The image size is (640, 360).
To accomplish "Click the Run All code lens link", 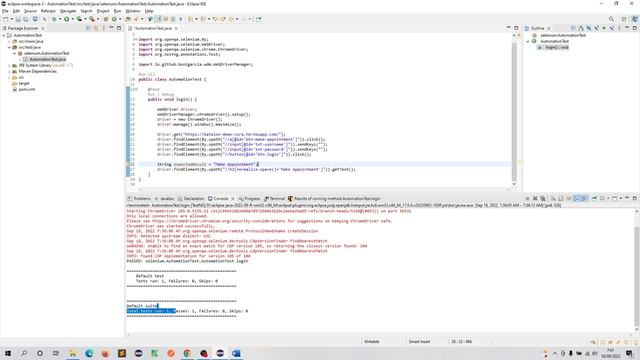I will [147, 74].
